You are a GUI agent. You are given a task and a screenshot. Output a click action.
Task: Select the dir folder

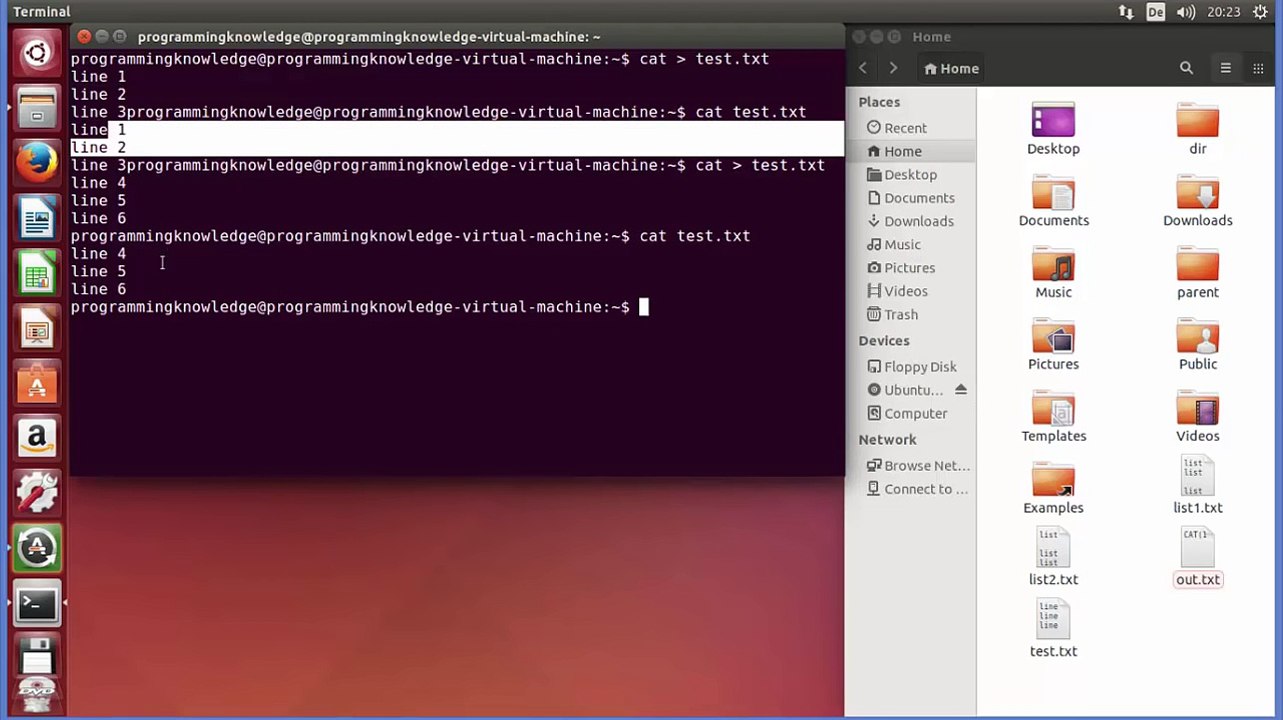pyautogui.click(x=1198, y=129)
